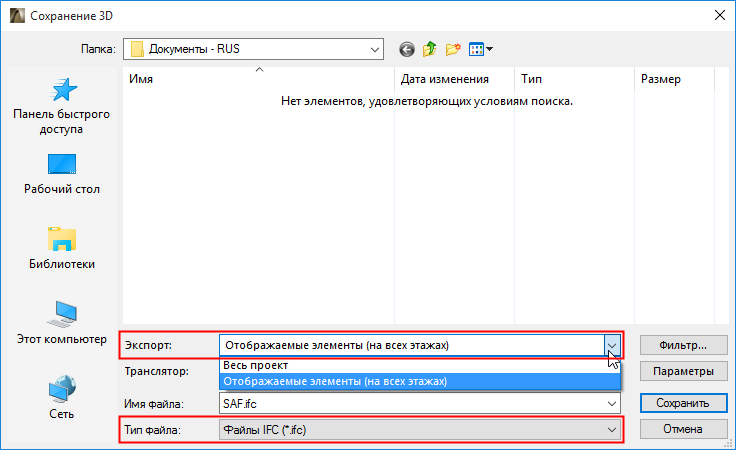This screenshot has height=450, width=736.
Task: Select Отображаемые элементы (на всех этажах) option
Action: click(420, 381)
